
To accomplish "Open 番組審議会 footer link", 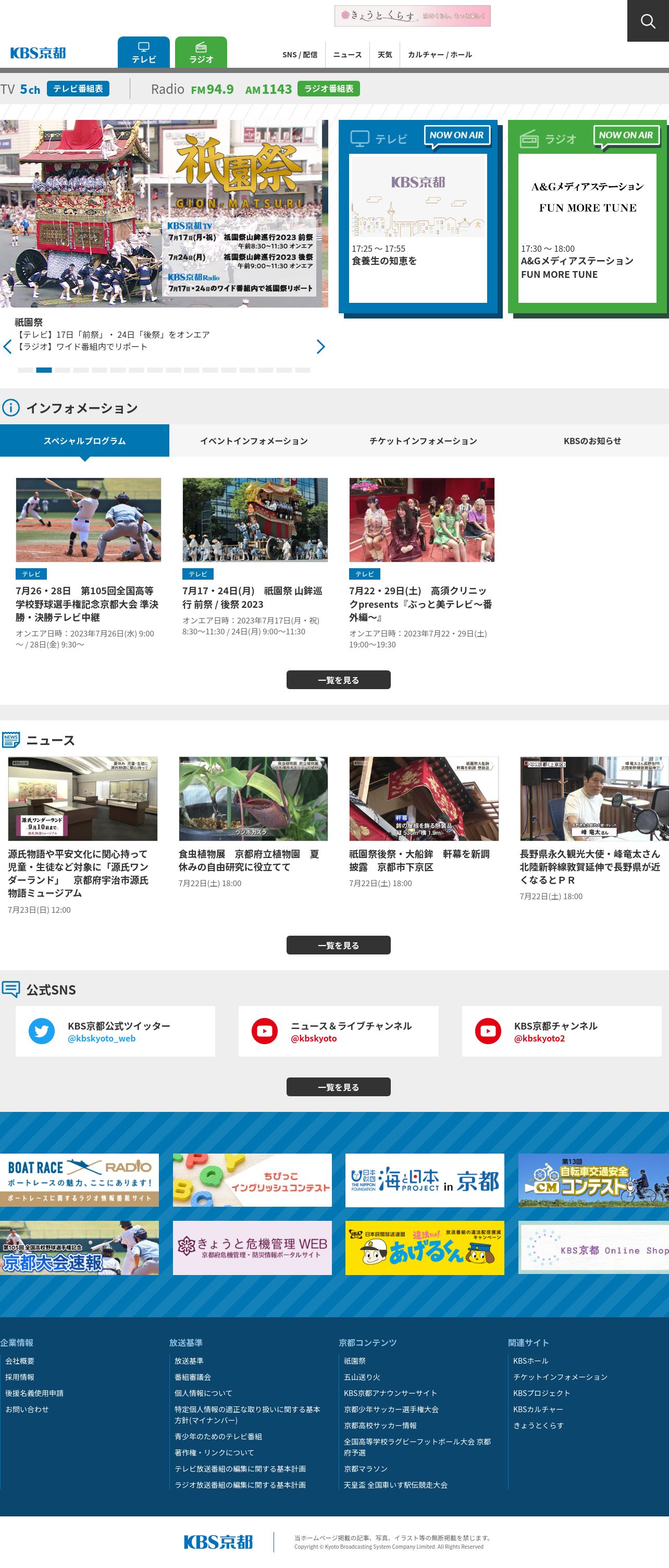I will (x=192, y=1377).
